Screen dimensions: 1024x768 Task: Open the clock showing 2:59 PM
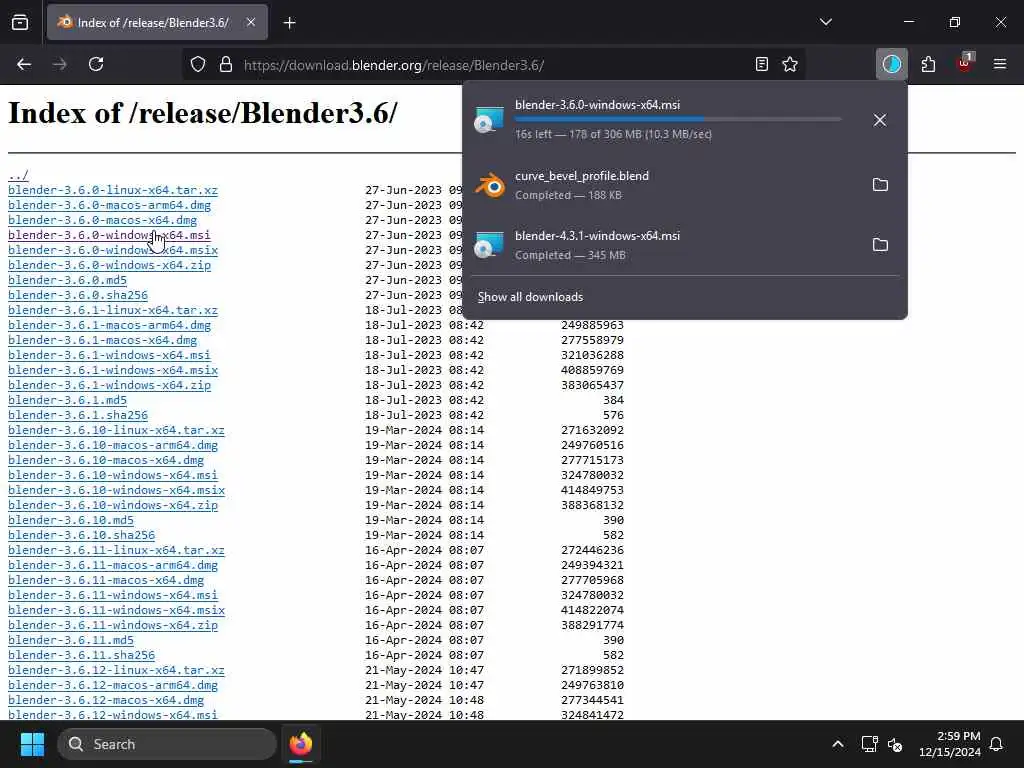(950, 744)
